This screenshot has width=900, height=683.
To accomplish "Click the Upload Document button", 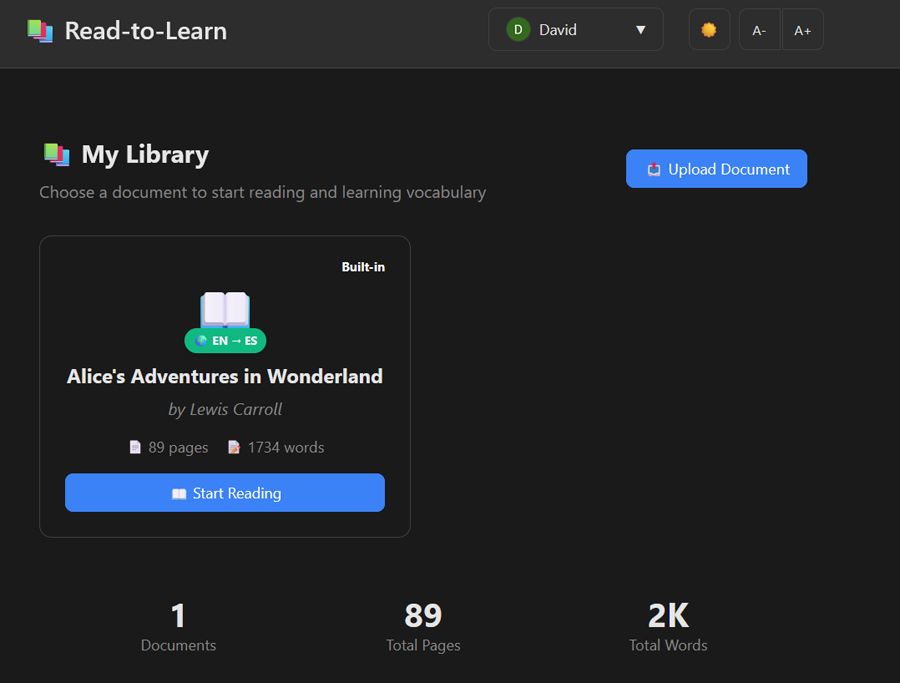I will coord(716,168).
